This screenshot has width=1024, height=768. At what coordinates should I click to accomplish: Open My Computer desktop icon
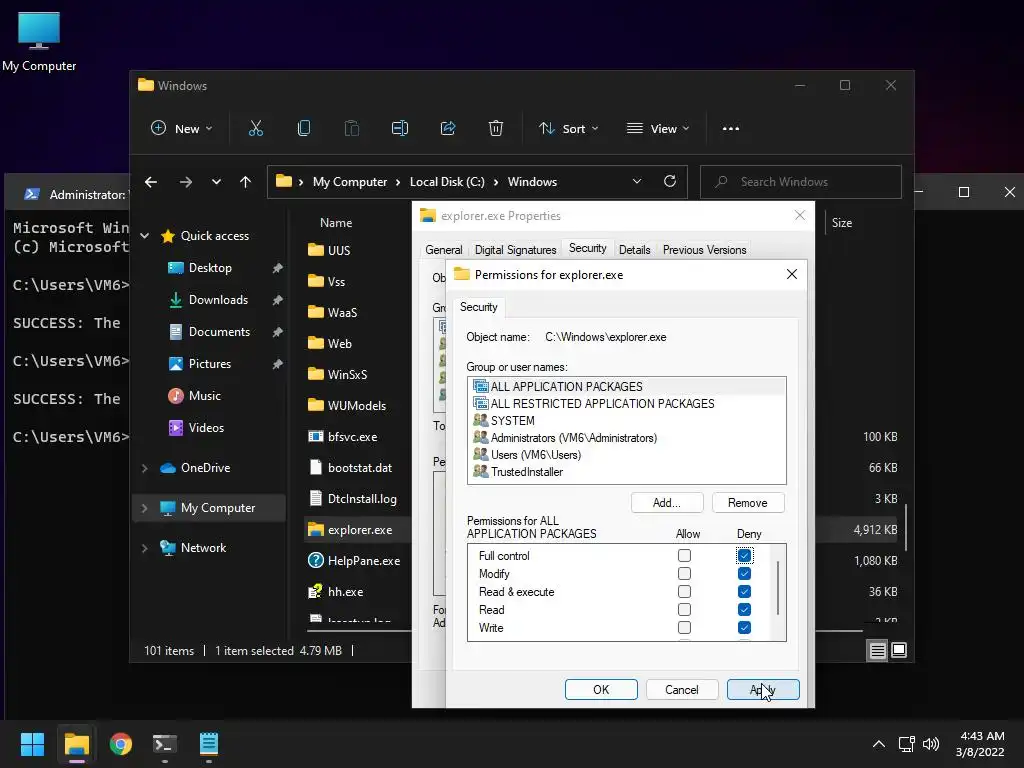[x=39, y=42]
